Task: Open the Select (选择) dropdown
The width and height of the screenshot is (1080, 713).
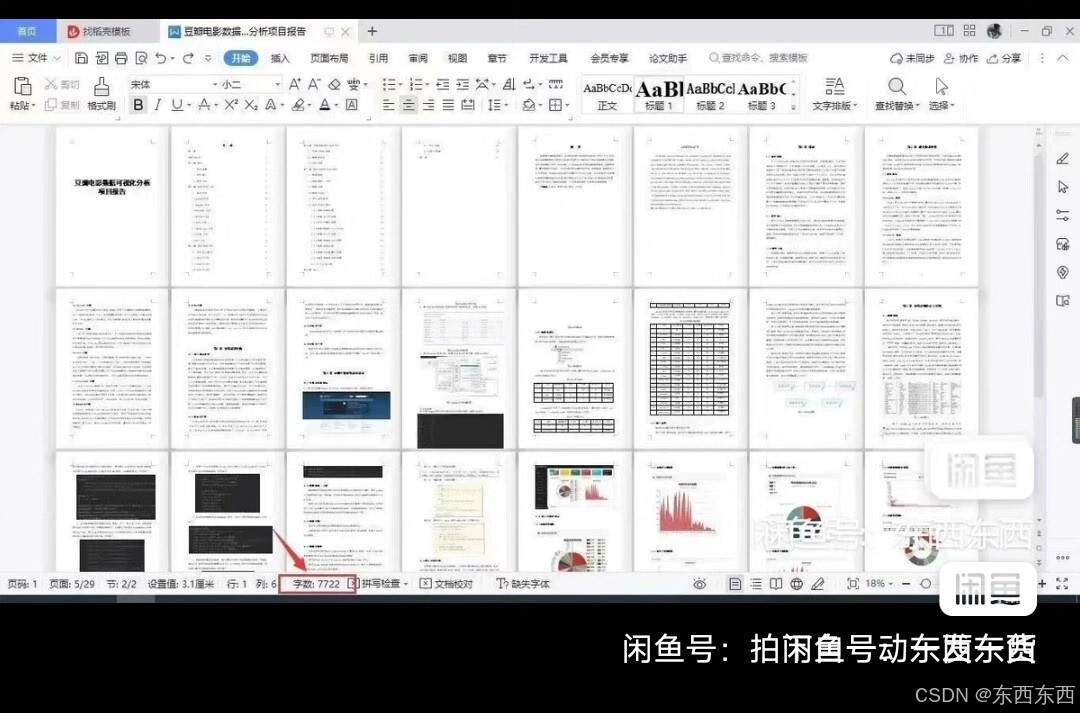Action: (942, 105)
